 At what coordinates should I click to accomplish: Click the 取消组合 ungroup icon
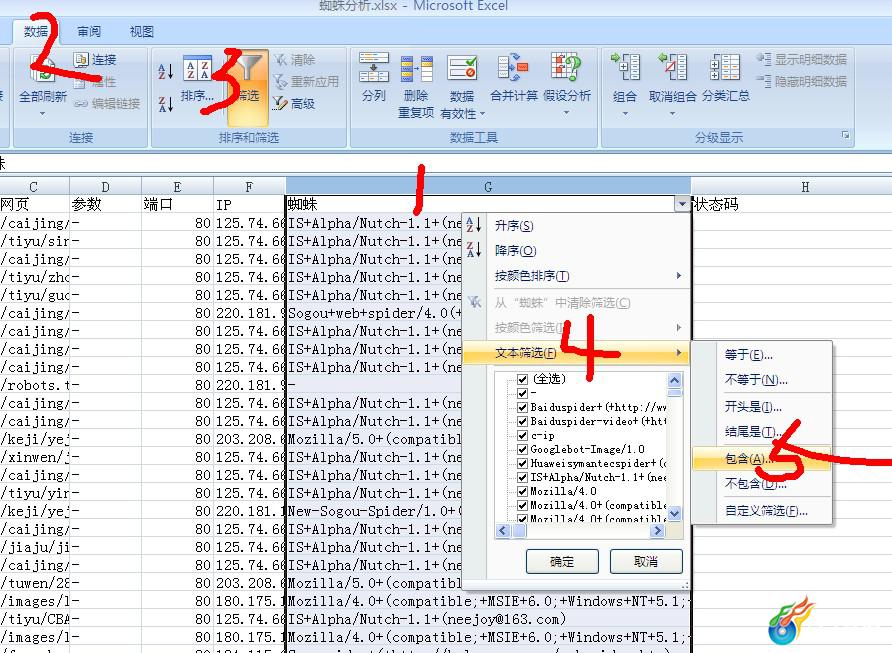[x=672, y=67]
